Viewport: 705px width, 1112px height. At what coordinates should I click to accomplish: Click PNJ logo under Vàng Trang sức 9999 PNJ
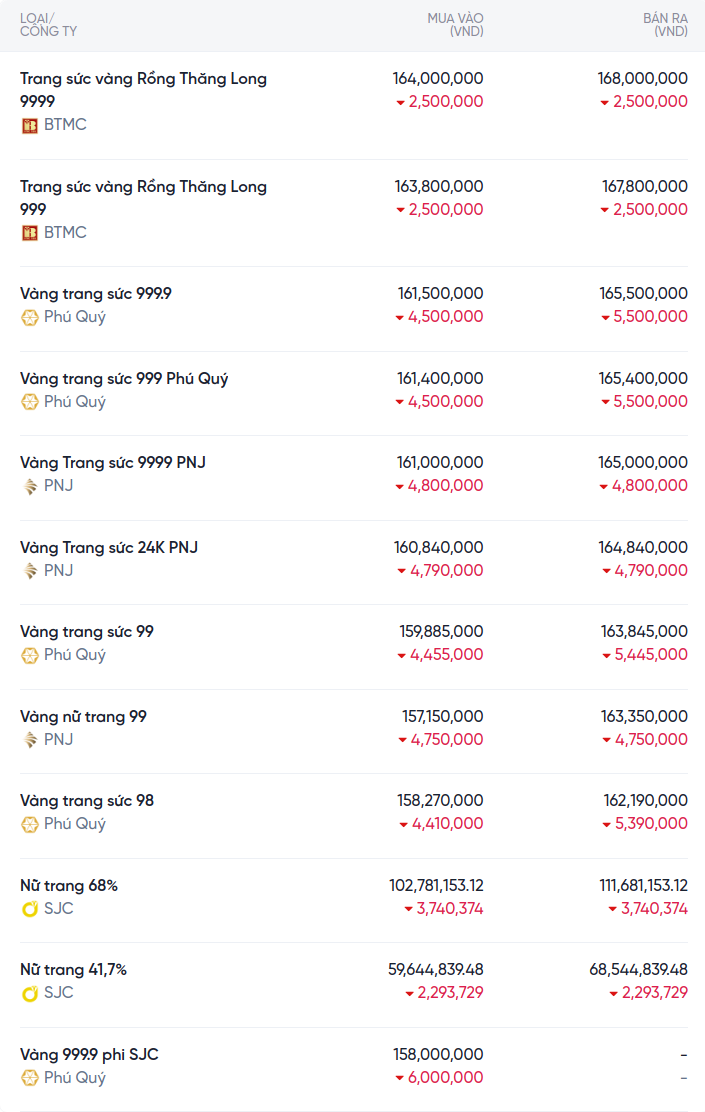pos(30,486)
